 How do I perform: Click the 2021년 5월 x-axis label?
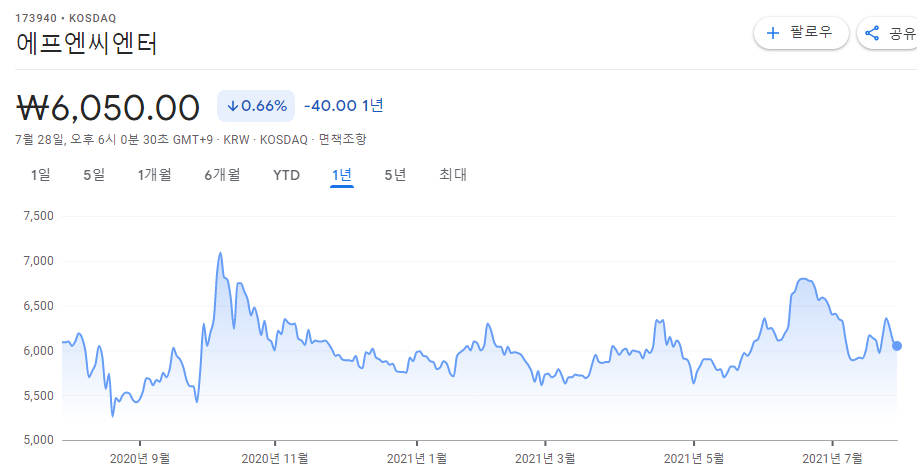click(694, 458)
